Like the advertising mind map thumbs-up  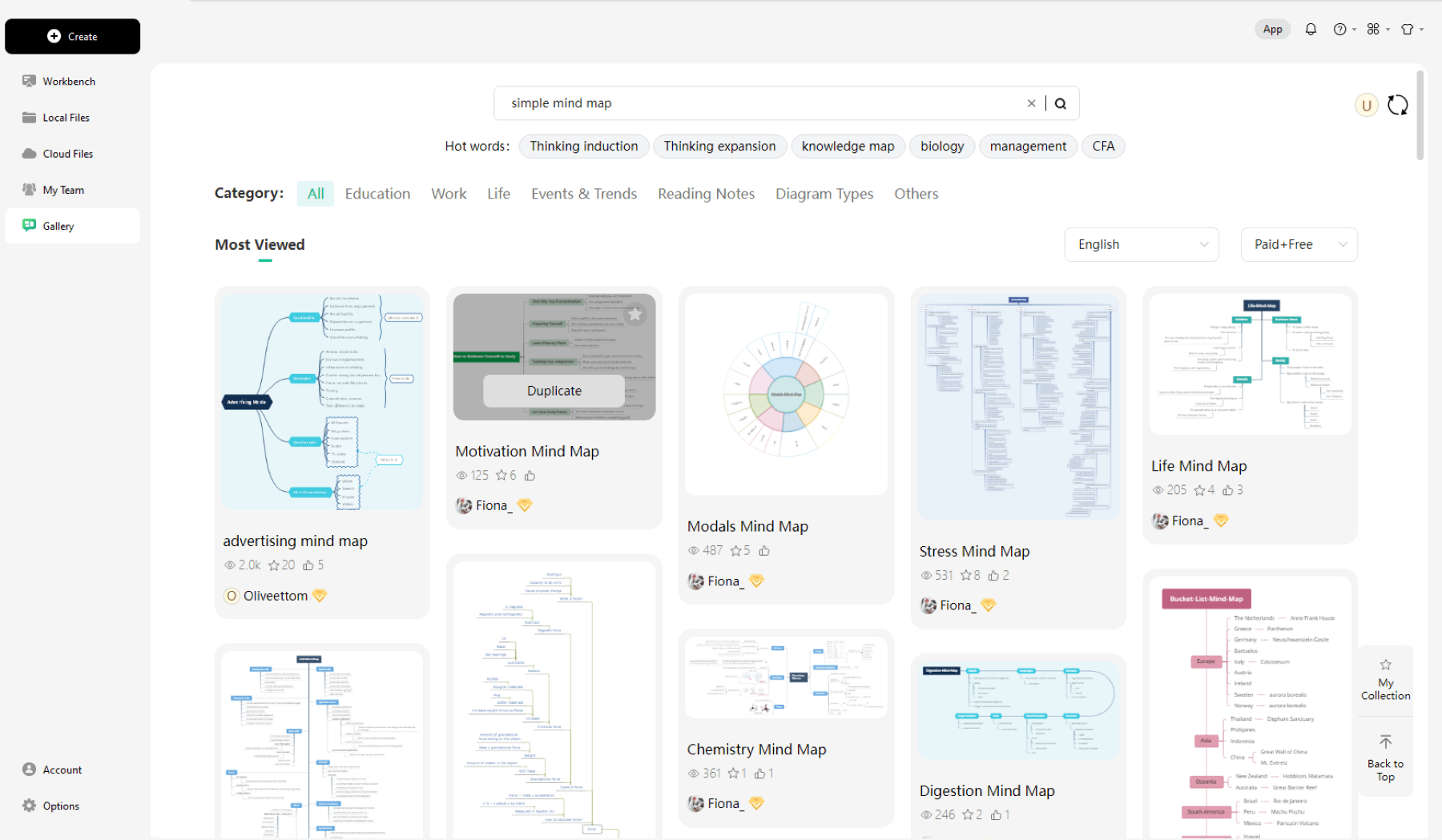point(308,565)
